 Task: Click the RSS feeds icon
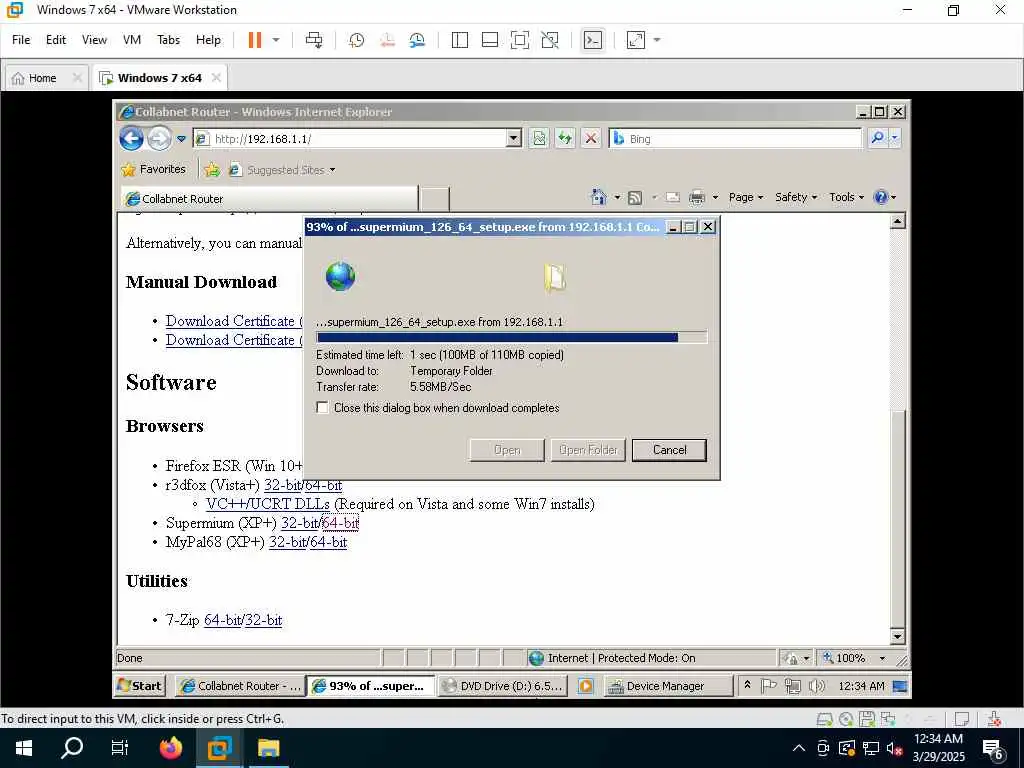pyautogui.click(x=635, y=197)
